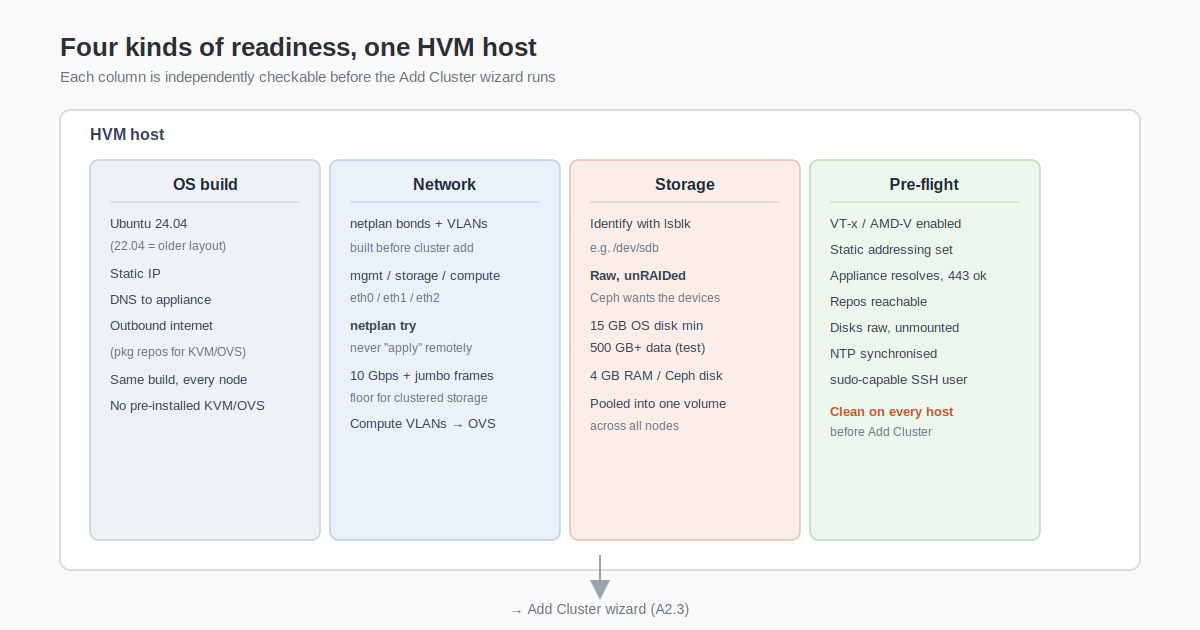Image resolution: width=1200 pixels, height=630 pixels.
Task: Click "sudo-capable SSH user" item
Action: (899, 380)
